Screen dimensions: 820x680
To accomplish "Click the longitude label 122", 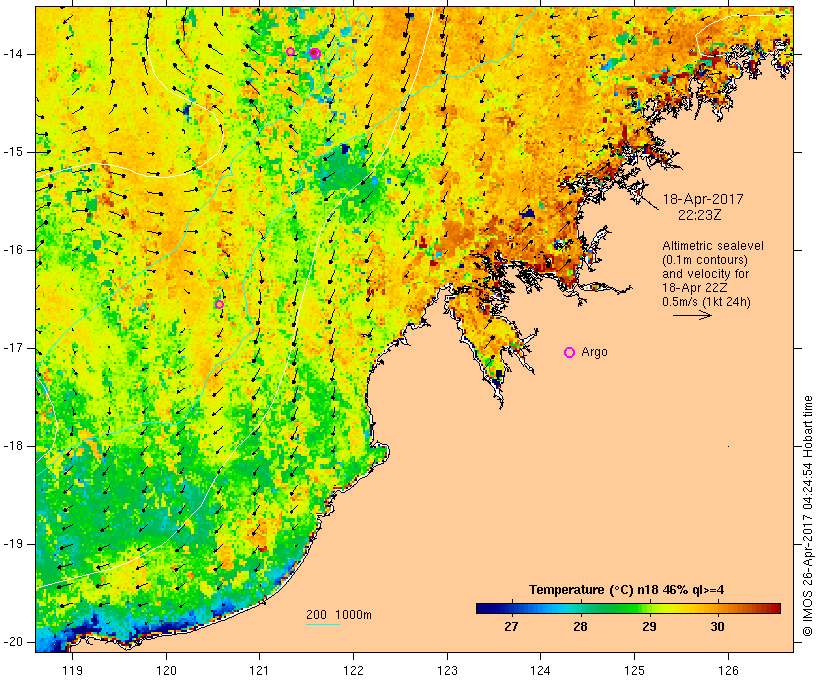I will (x=354, y=670).
